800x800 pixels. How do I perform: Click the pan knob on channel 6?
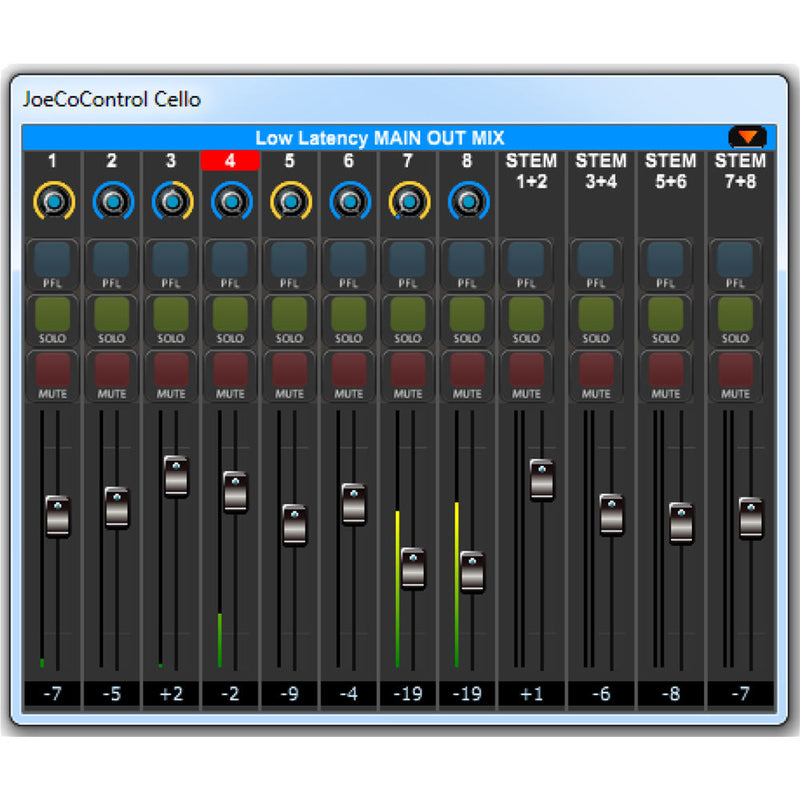pyautogui.click(x=349, y=201)
